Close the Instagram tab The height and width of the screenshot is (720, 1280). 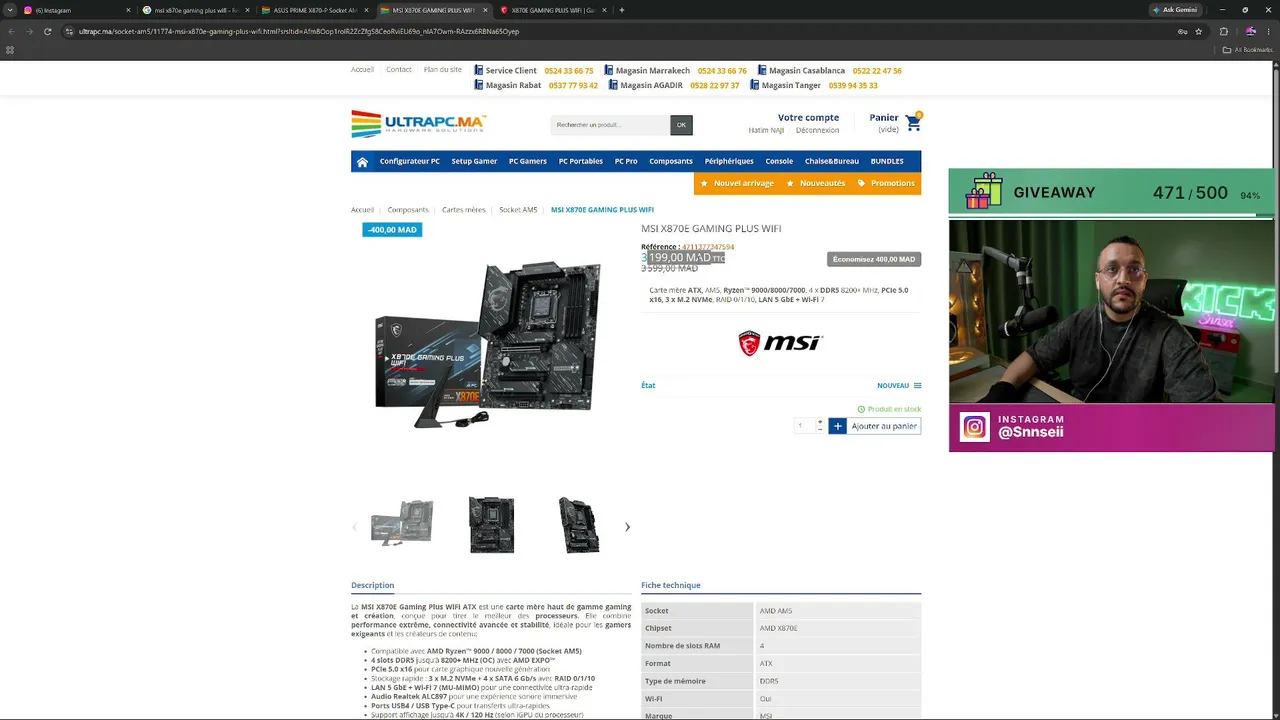point(128,10)
